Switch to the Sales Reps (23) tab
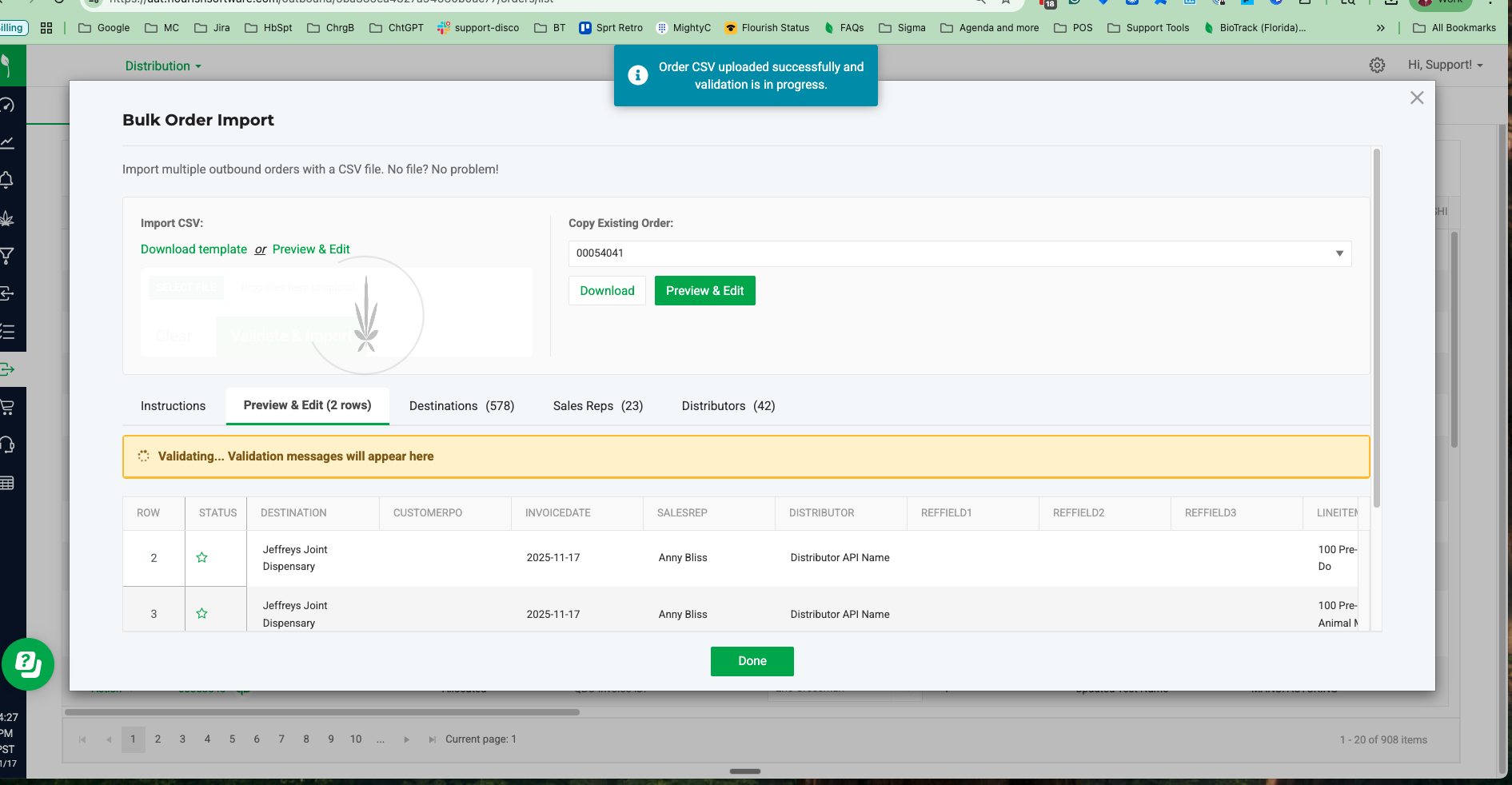1512x785 pixels. (598, 406)
